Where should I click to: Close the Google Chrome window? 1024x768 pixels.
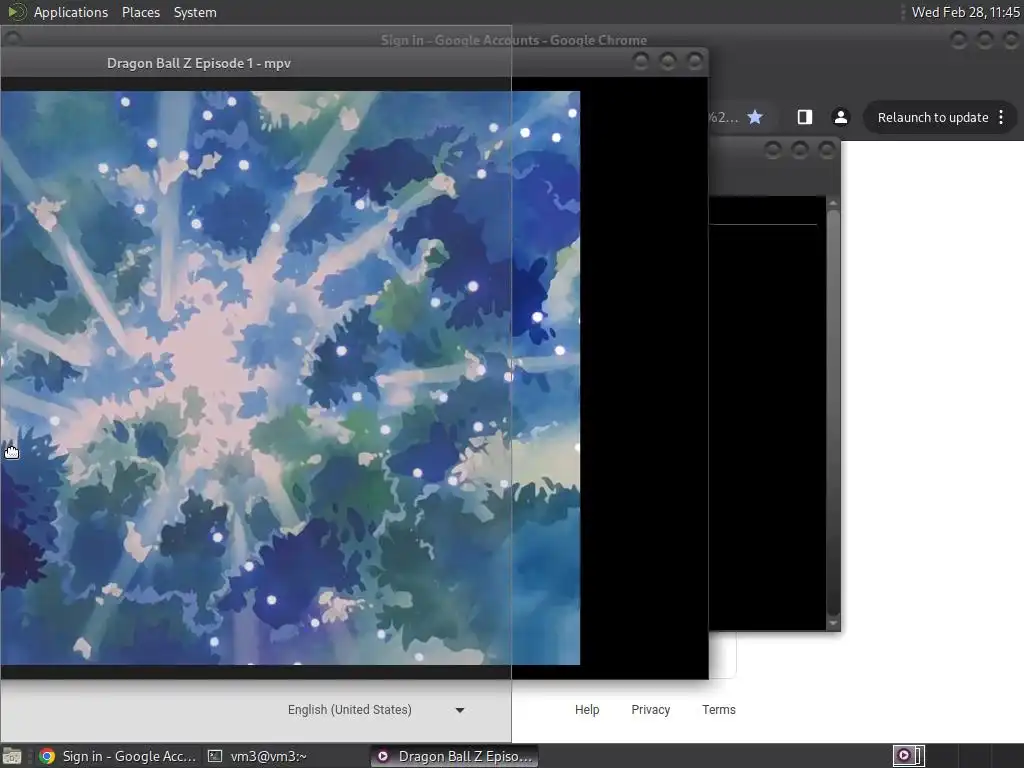pos(1012,40)
